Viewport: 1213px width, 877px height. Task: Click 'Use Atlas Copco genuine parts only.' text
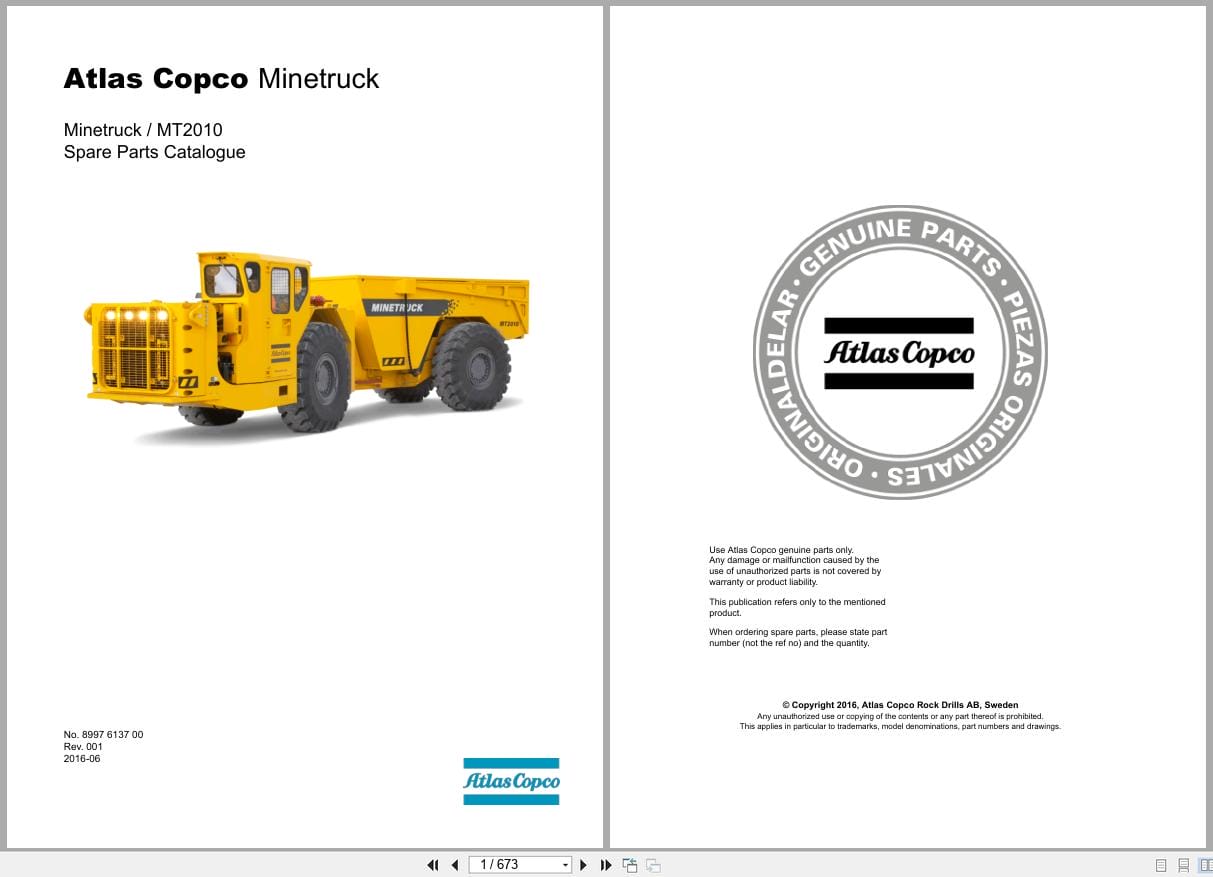781,550
